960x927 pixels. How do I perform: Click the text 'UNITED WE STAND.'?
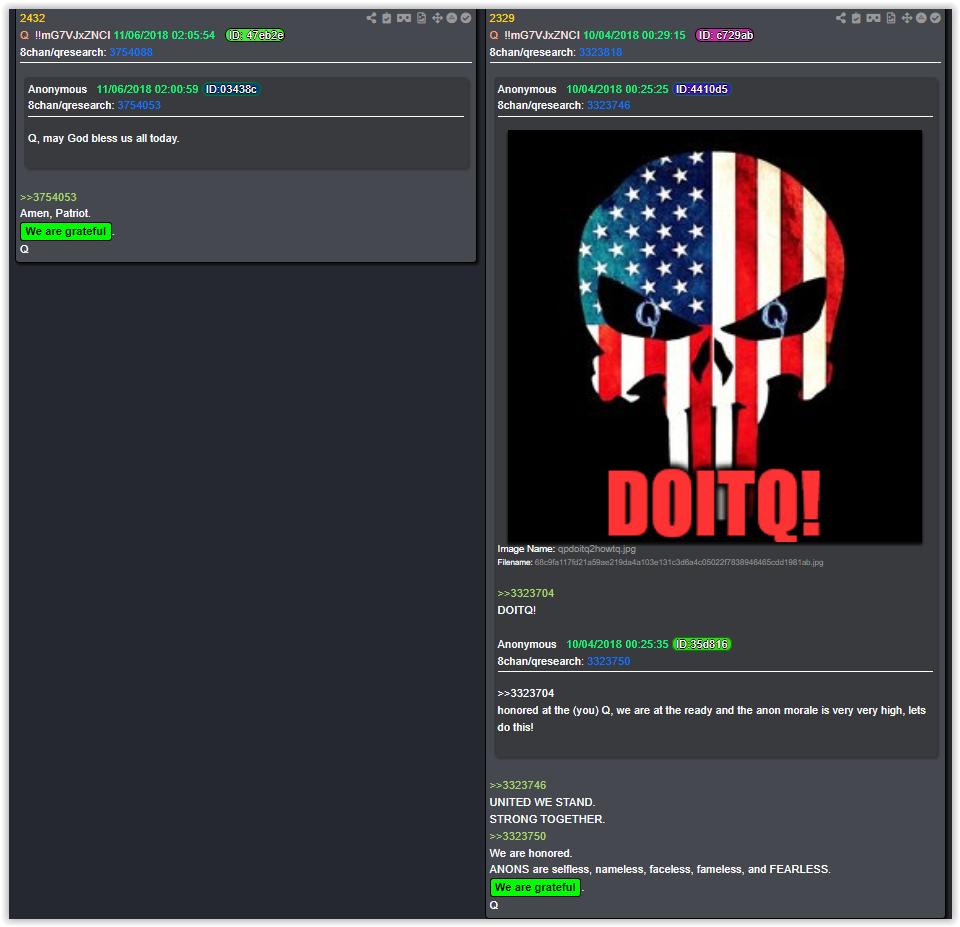pyautogui.click(x=542, y=802)
